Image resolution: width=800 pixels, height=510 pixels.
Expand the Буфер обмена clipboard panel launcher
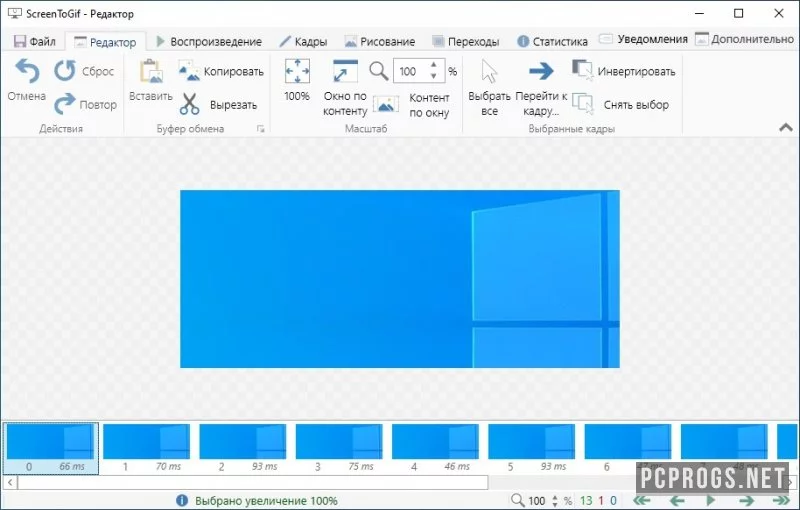point(261,129)
